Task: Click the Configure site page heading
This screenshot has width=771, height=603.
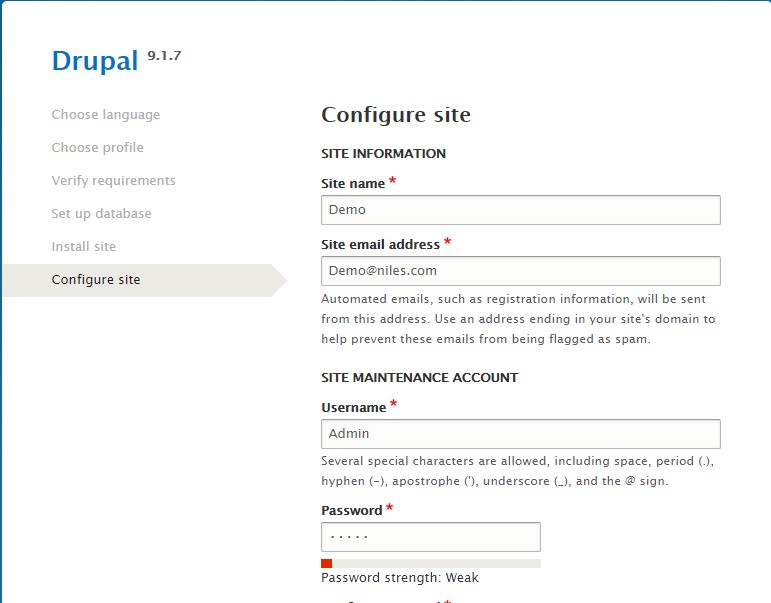Action: (395, 115)
